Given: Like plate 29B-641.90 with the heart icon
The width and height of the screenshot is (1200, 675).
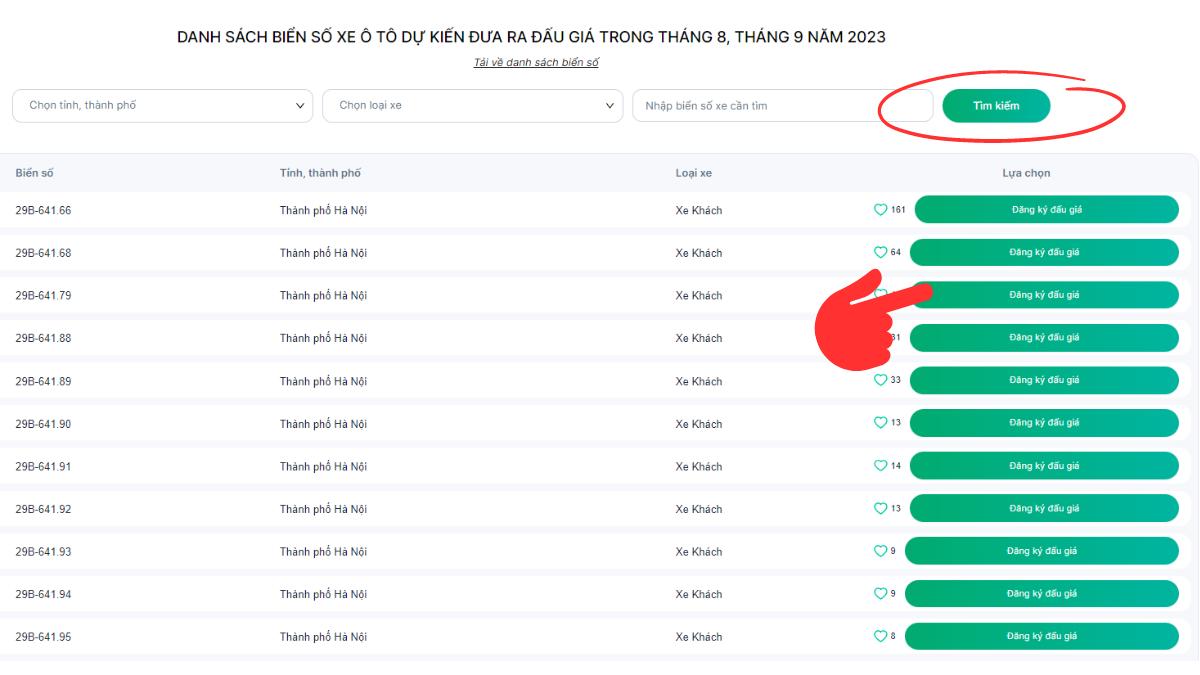Looking at the screenshot, I should click(880, 423).
